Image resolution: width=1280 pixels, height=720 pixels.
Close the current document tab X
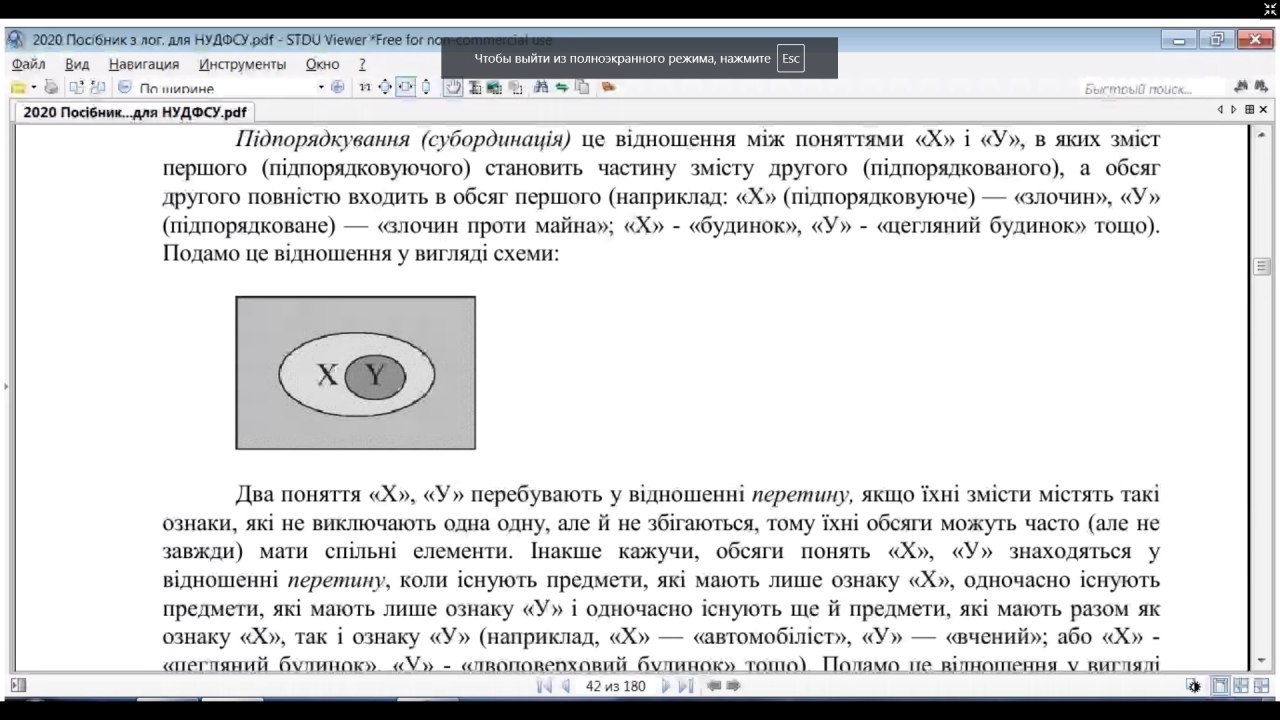[x=1264, y=109]
